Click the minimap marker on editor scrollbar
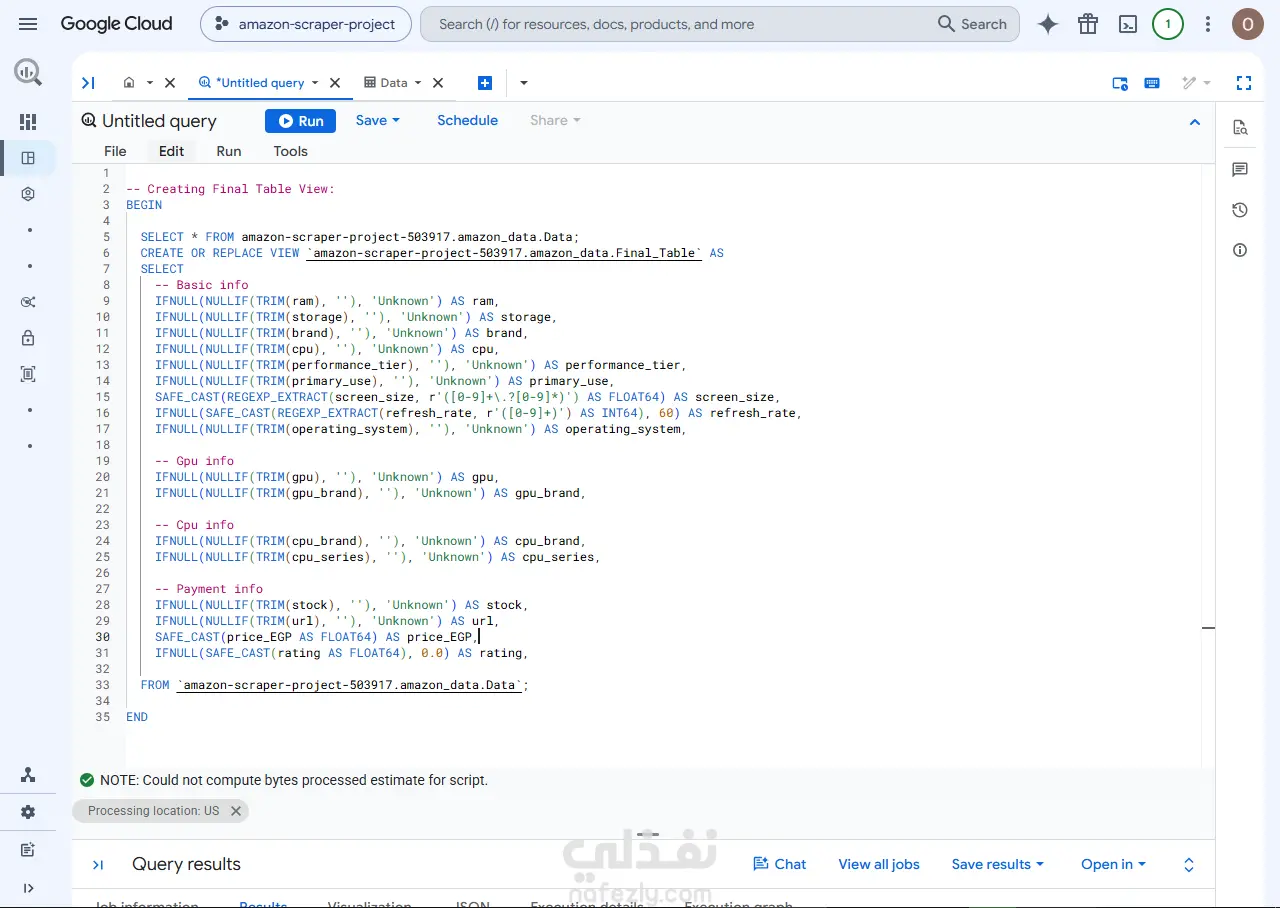 point(1208,628)
